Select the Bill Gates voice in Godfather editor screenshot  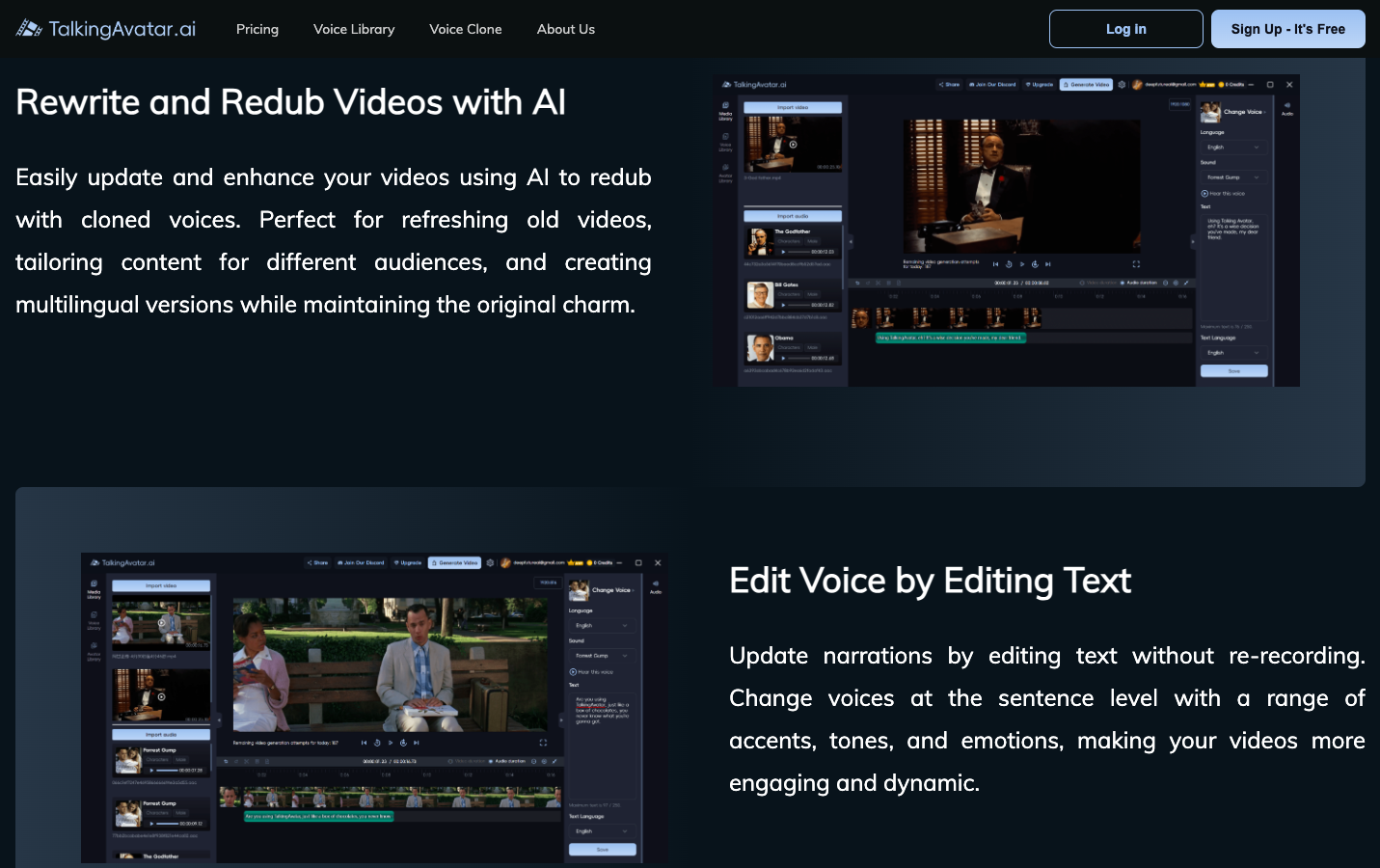(x=793, y=295)
